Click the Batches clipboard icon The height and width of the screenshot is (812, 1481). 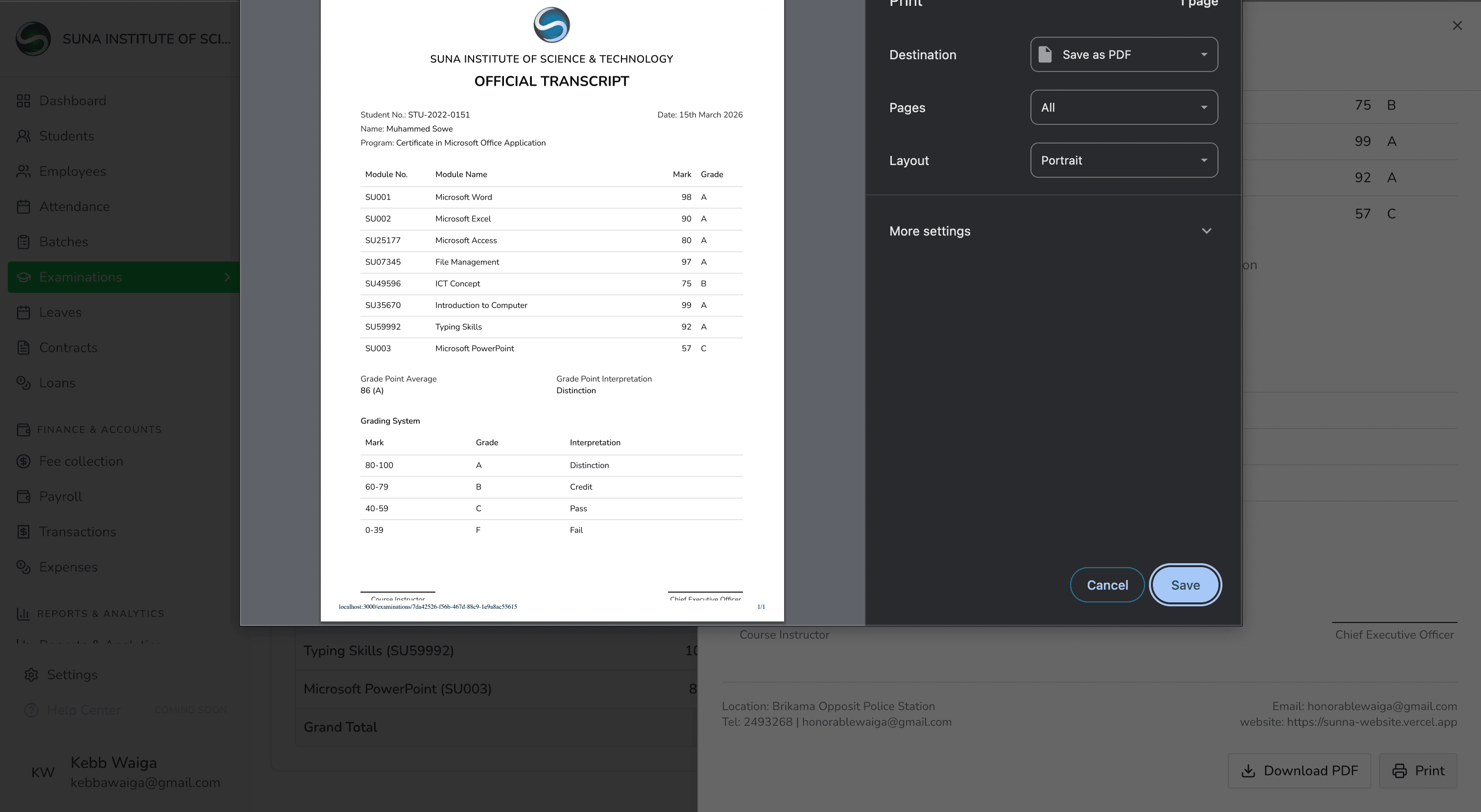[x=23, y=242]
